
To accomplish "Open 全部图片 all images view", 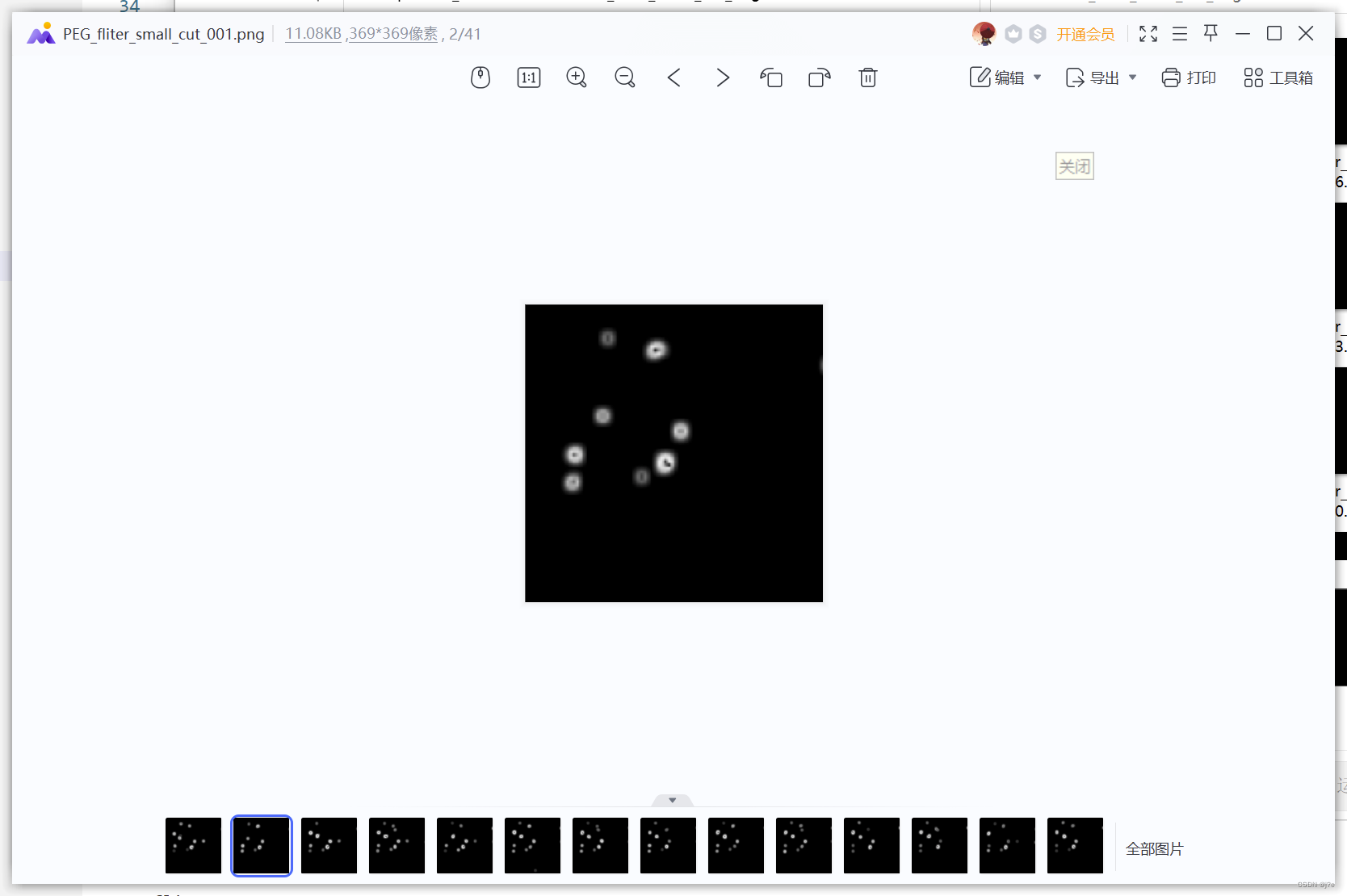I will tap(1154, 849).
